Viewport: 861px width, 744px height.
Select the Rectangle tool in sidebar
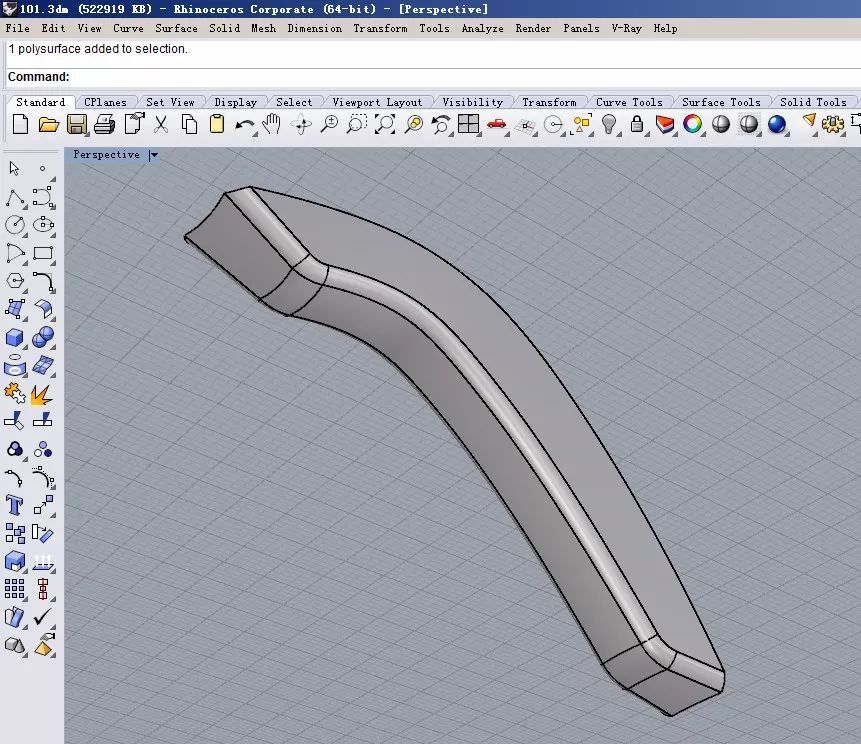point(43,253)
